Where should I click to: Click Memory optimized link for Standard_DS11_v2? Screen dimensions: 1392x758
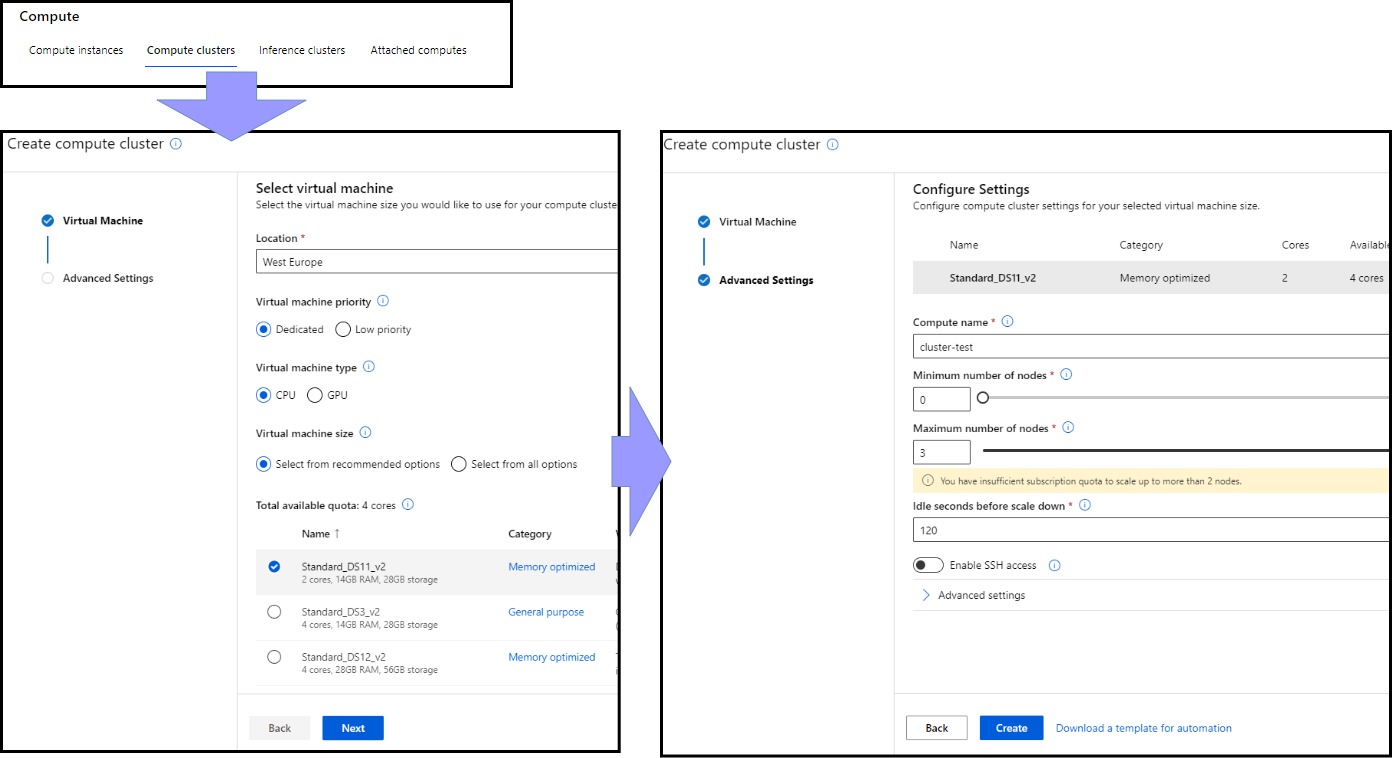point(551,567)
